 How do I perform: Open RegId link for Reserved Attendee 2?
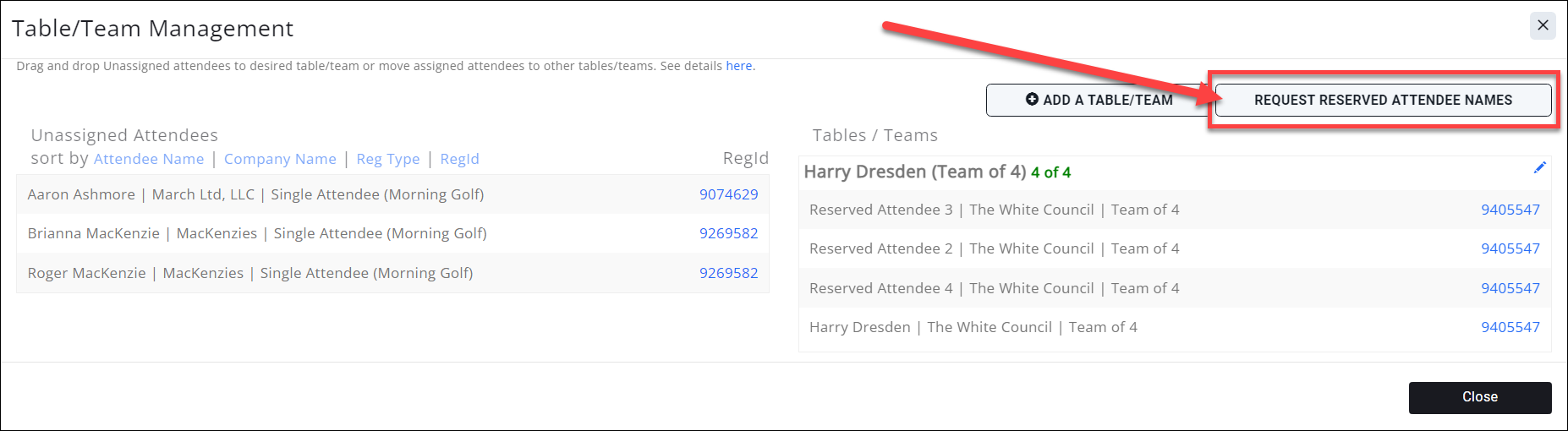coord(1510,248)
